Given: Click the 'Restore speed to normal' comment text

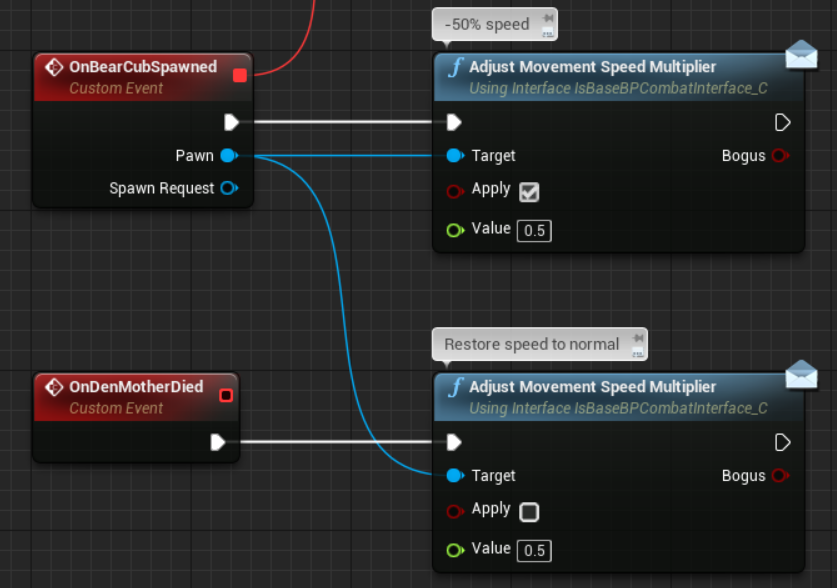Looking at the screenshot, I should click(531, 344).
